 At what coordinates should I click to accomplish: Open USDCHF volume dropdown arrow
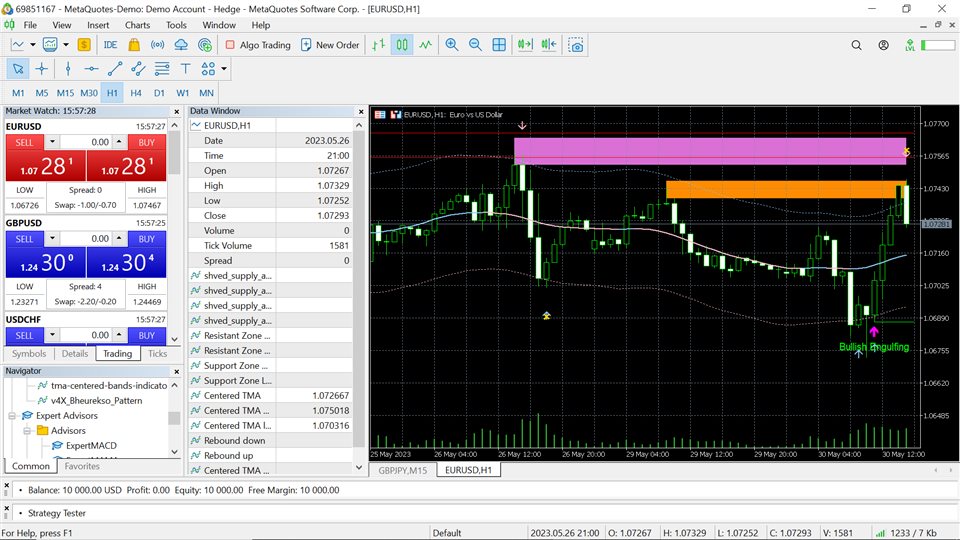click(52, 335)
